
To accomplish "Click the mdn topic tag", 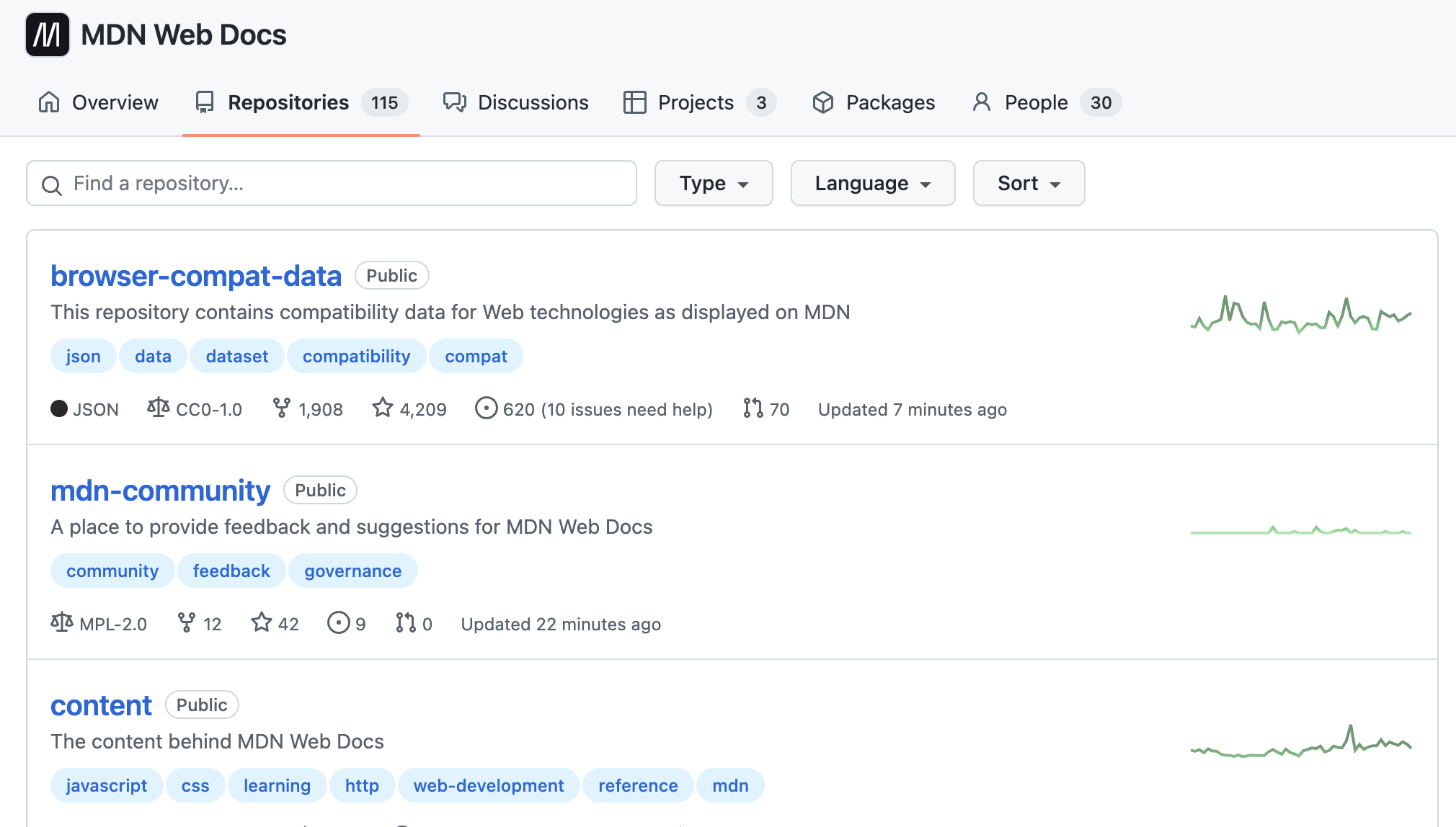I will point(731,785).
